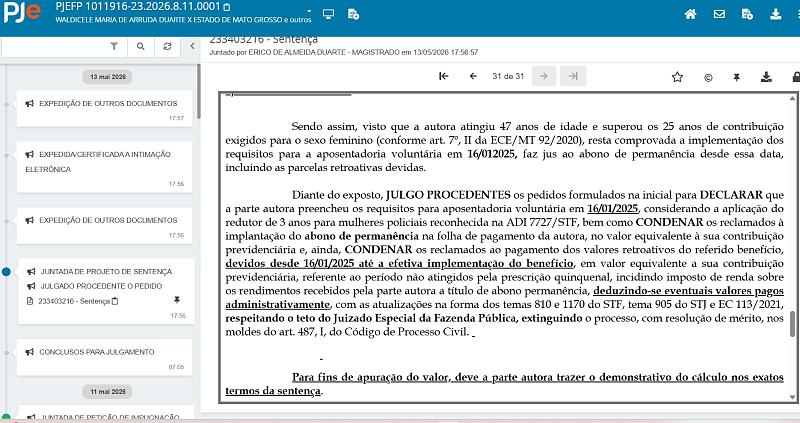Open the document settings icon beside monitor icon

pos(353,14)
